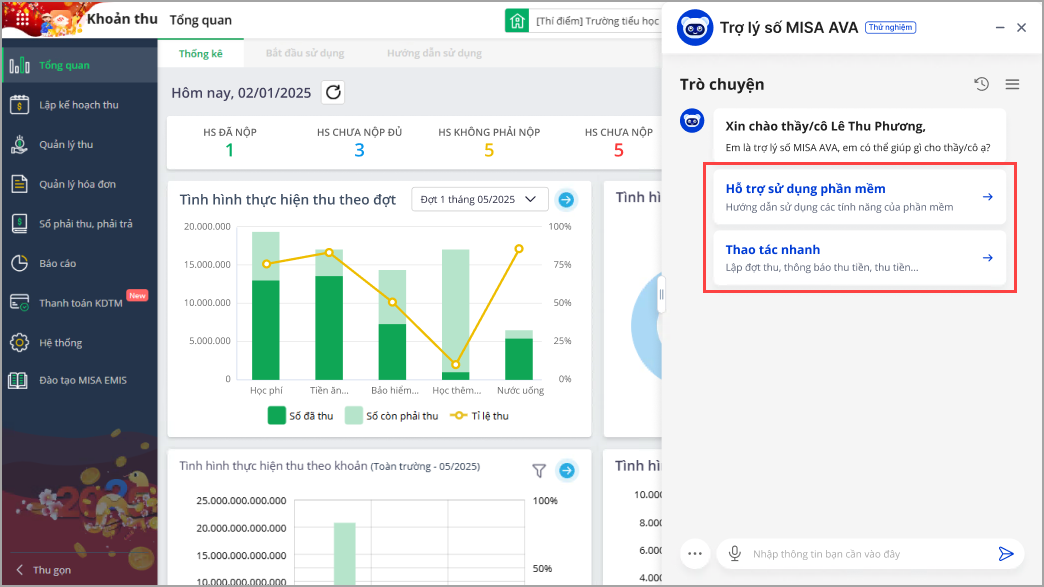Open chat history clock icon
Viewport: 1044px width, 587px height.
pyautogui.click(x=981, y=84)
